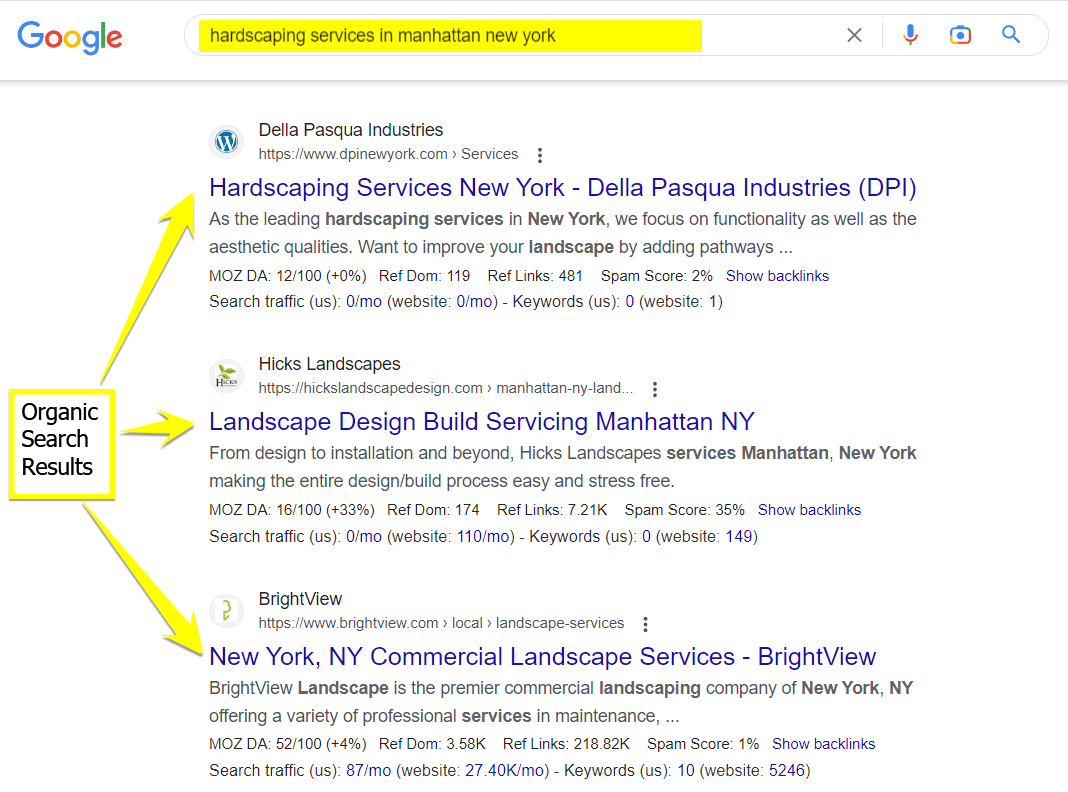Click website keywords value 149 for Hicks Landscapes
1068x792 pixels.
[x=738, y=537]
